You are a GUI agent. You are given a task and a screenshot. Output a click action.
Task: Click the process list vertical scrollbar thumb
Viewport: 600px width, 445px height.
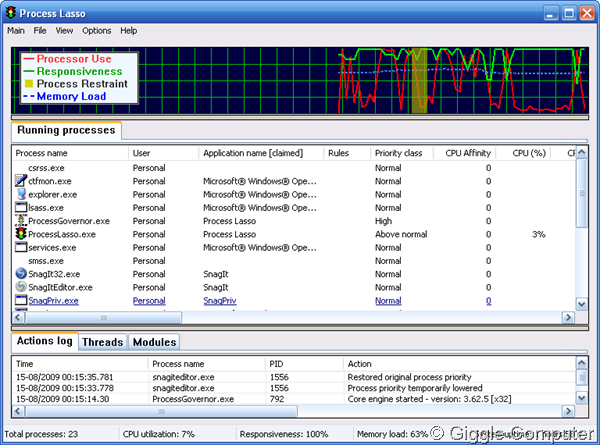click(582, 193)
